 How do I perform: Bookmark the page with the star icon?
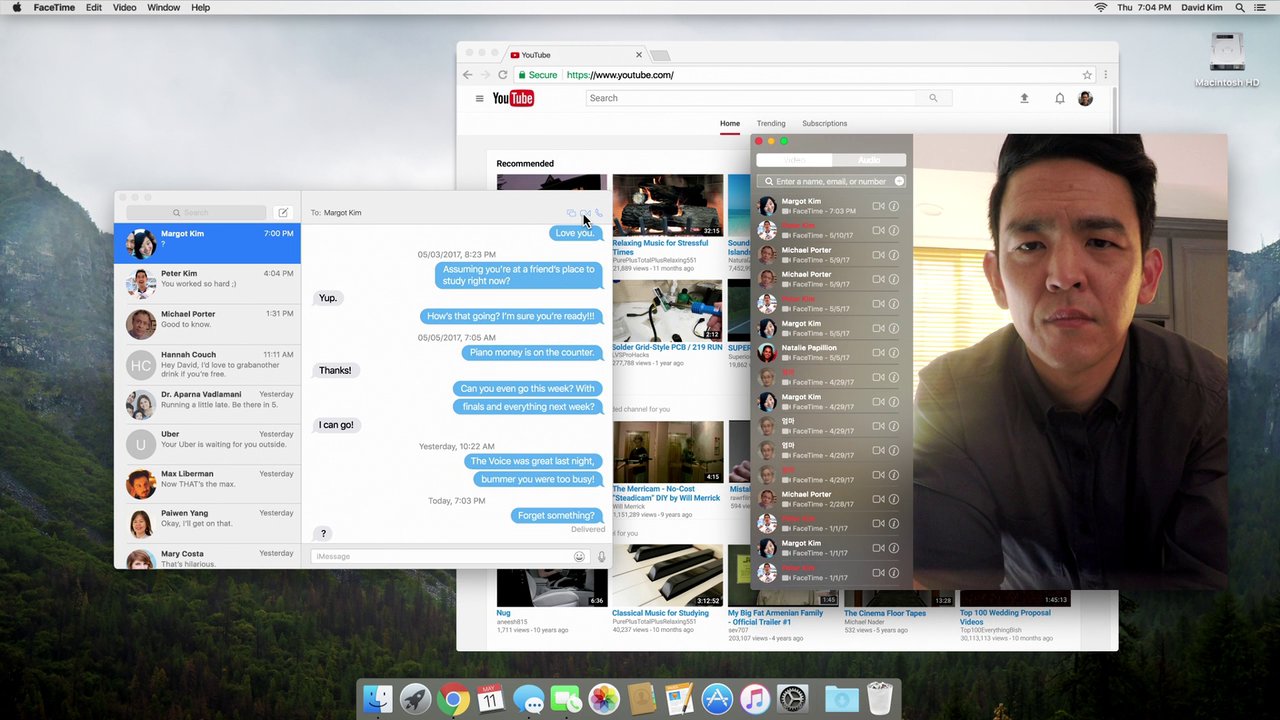click(x=1087, y=75)
